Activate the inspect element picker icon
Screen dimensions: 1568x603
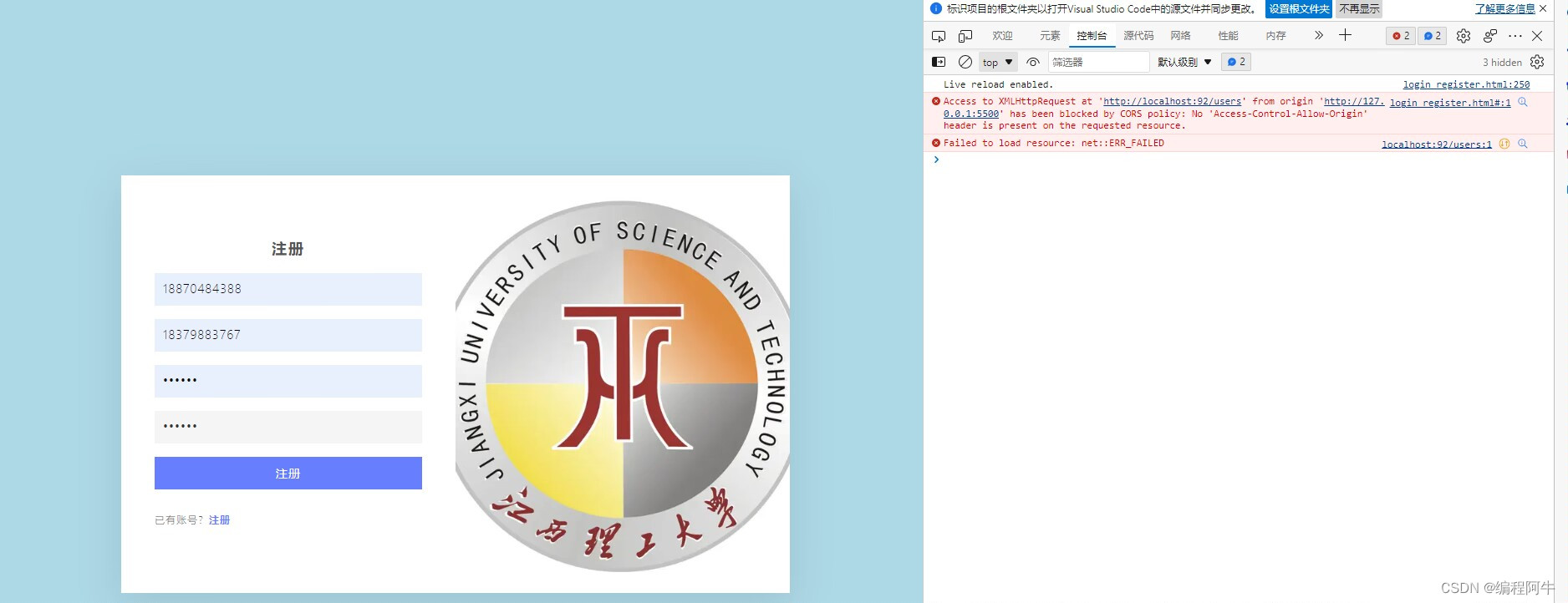pos(939,36)
